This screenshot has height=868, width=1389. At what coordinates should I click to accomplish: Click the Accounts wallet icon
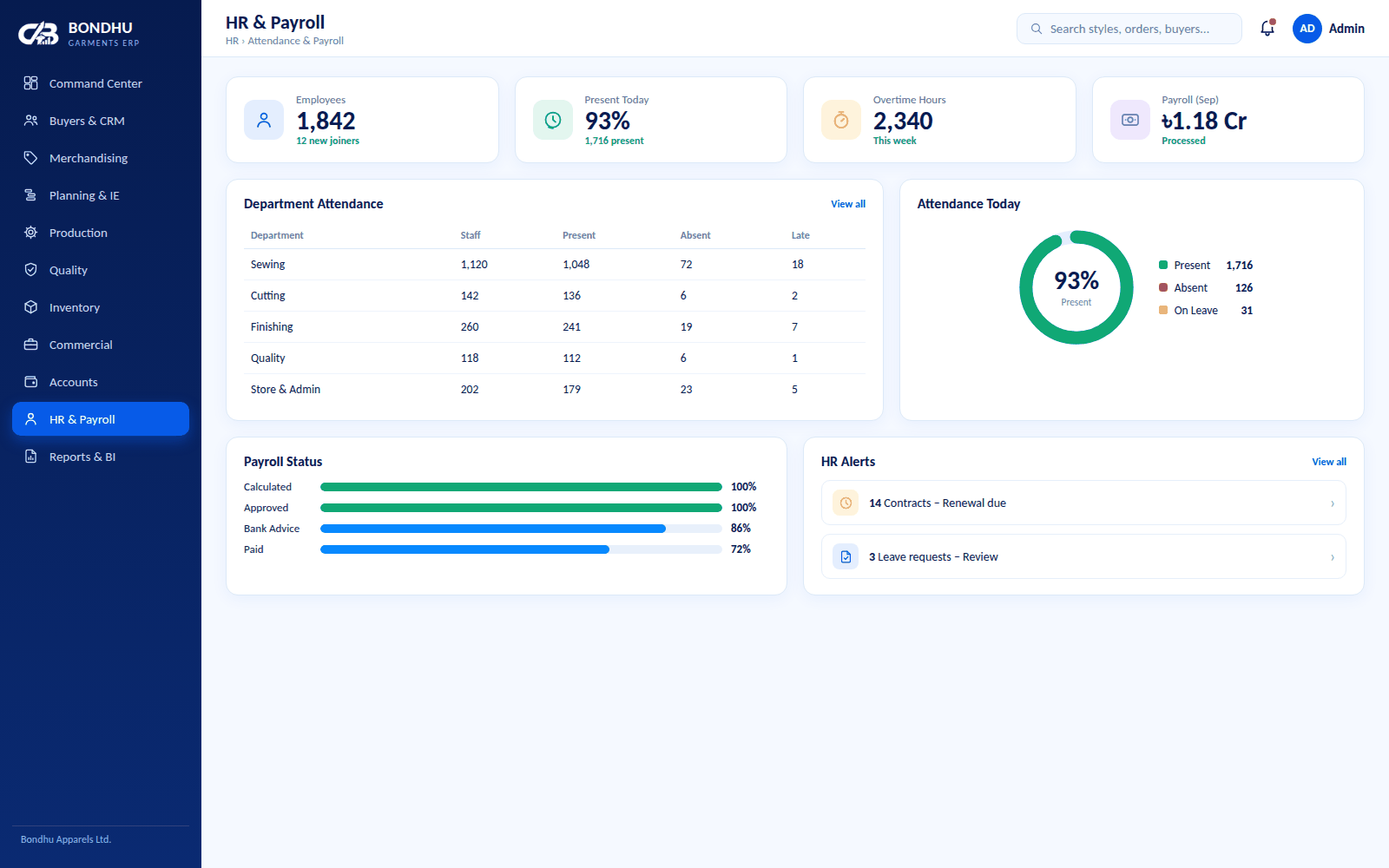pyautogui.click(x=31, y=382)
